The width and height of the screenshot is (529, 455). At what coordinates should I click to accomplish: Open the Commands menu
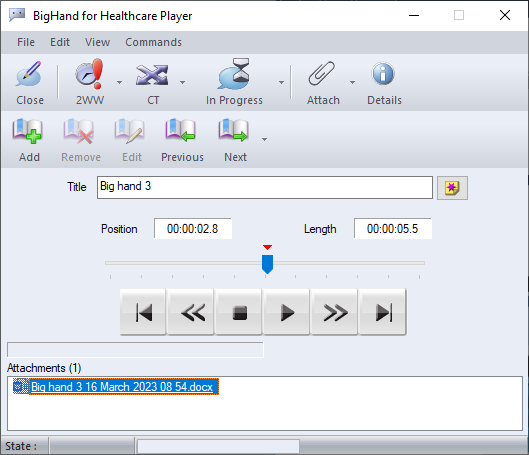pyautogui.click(x=154, y=42)
